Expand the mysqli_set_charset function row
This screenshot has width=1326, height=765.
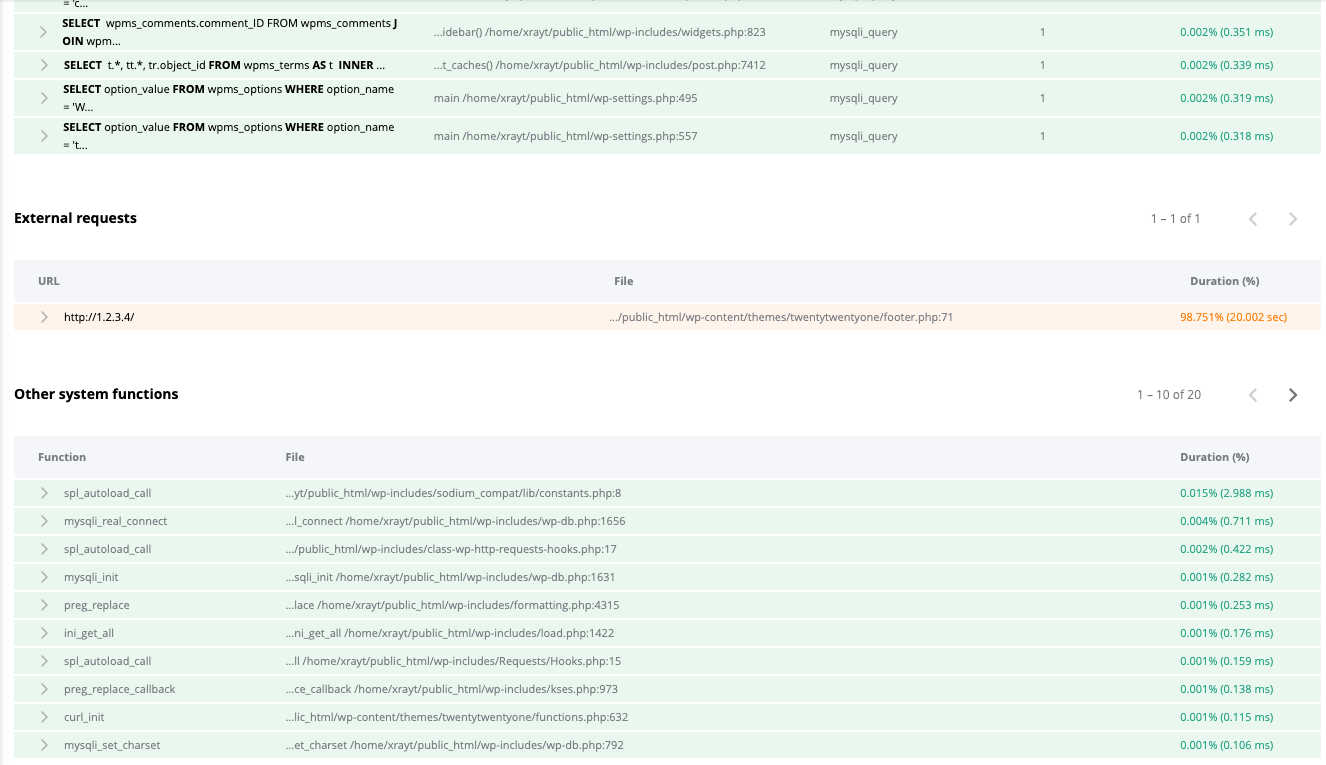(x=42, y=745)
